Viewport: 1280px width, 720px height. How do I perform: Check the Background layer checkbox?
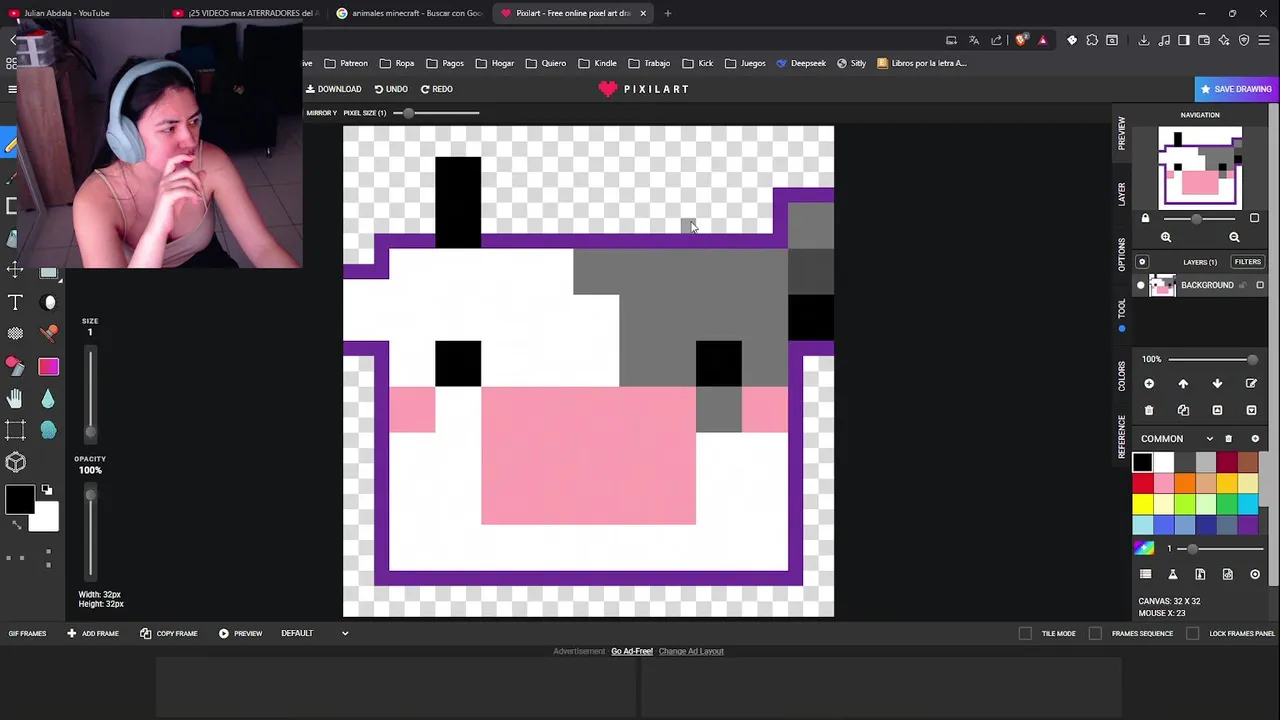click(x=1260, y=286)
